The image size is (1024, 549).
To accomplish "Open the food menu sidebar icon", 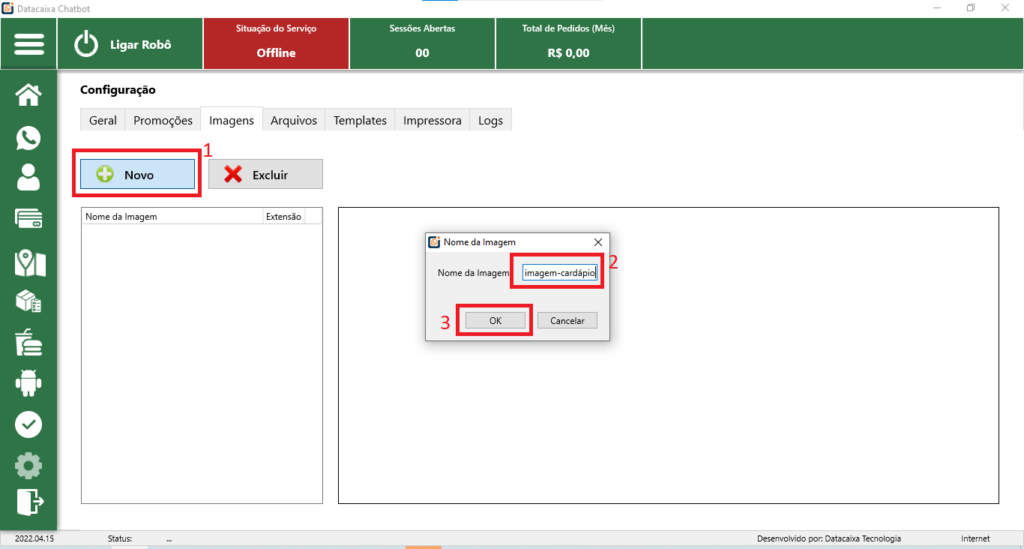I will [29, 343].
